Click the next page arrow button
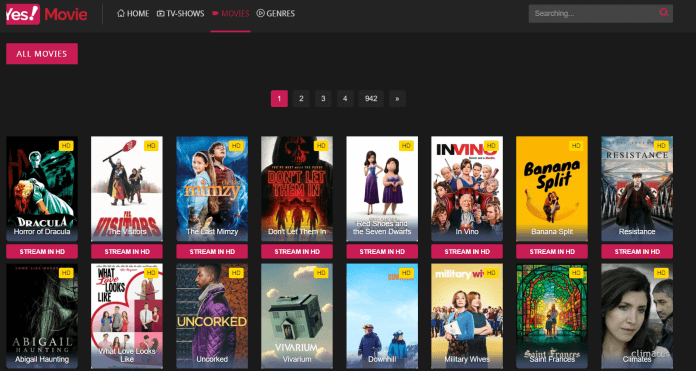Image resolution: width=696 pixels, height=371 pixels. coord(397,99)
